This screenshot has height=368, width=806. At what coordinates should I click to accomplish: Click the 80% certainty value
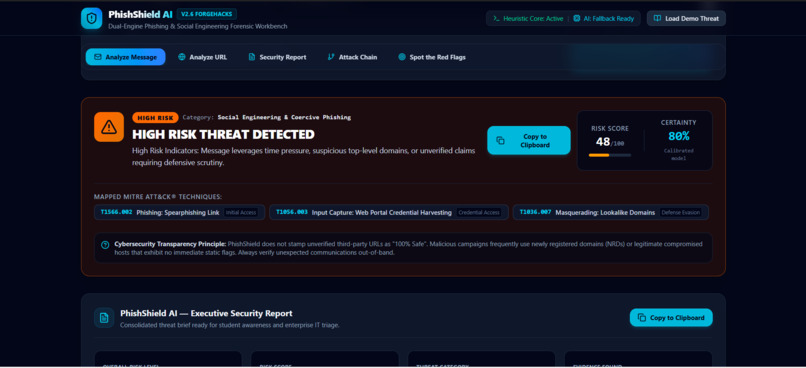[679, 136]
